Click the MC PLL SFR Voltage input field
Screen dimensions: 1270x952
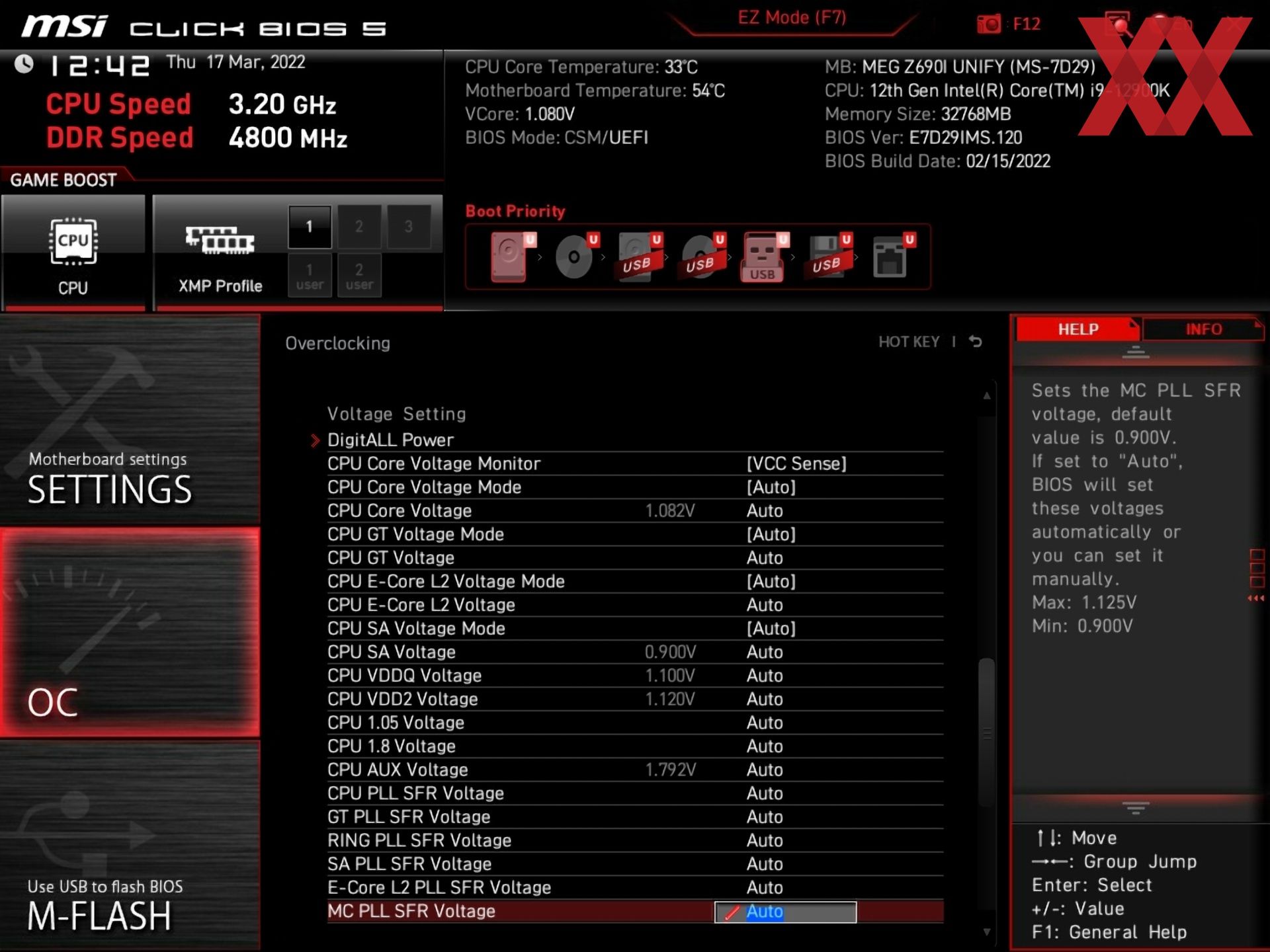click(x=785, y=912)
